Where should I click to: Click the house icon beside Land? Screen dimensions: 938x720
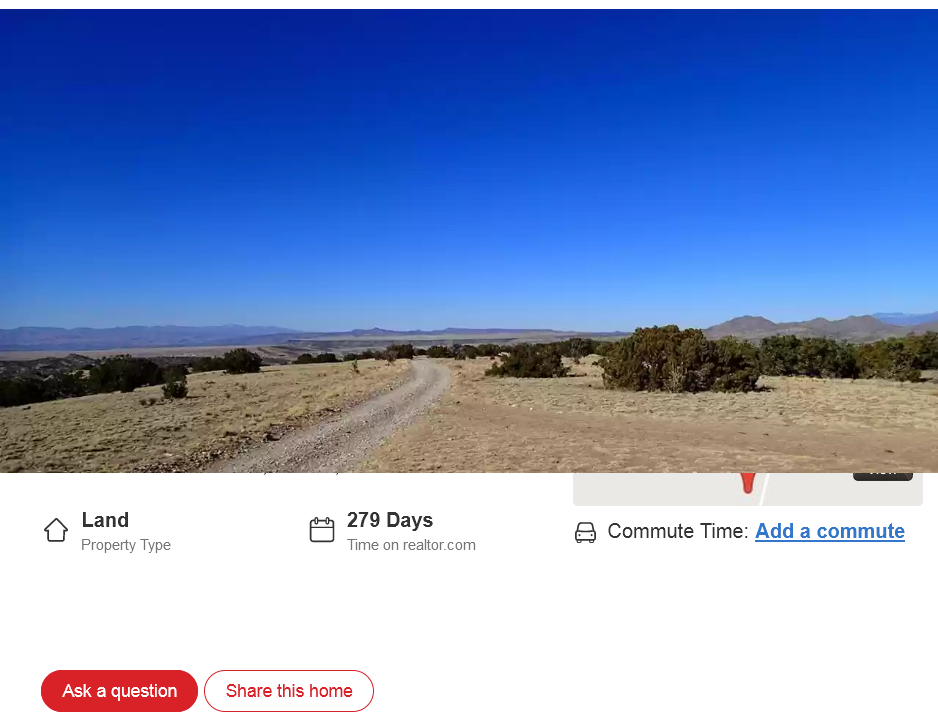pyautogui.click(x=56, y=530)
